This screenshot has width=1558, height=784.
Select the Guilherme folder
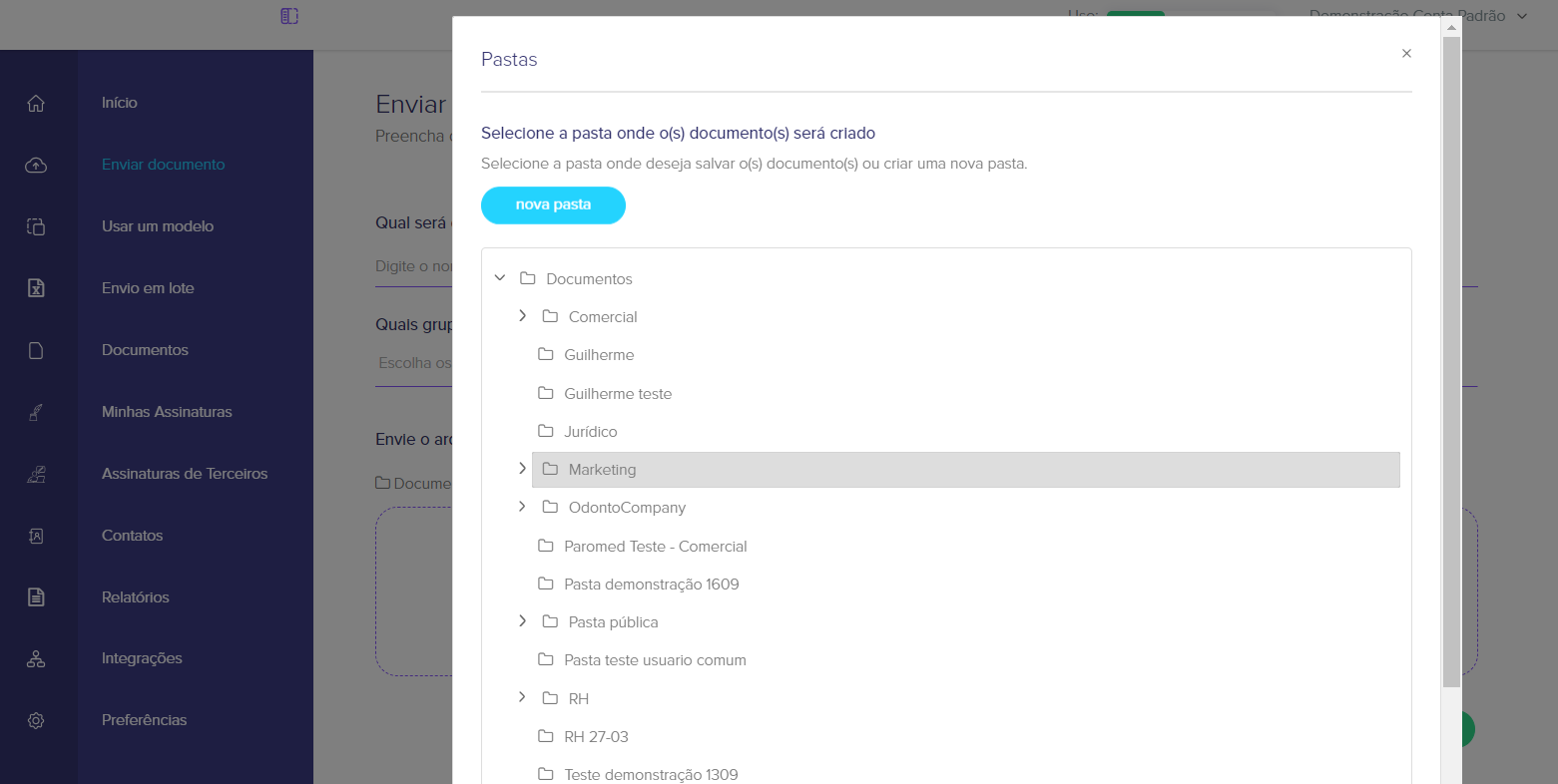tap(599, 355)
